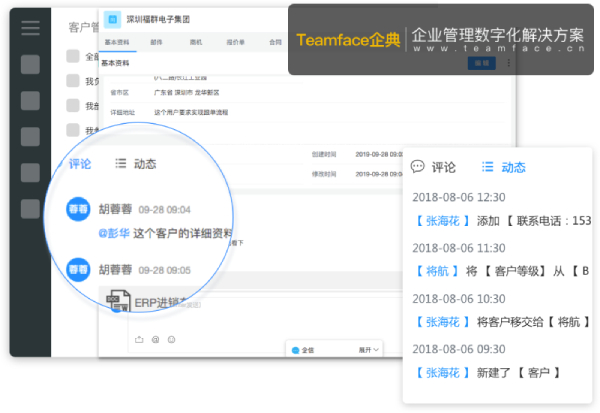Screen dimensions: 600x413
Task: Open the three-dot more options menu
Action: 509,63
